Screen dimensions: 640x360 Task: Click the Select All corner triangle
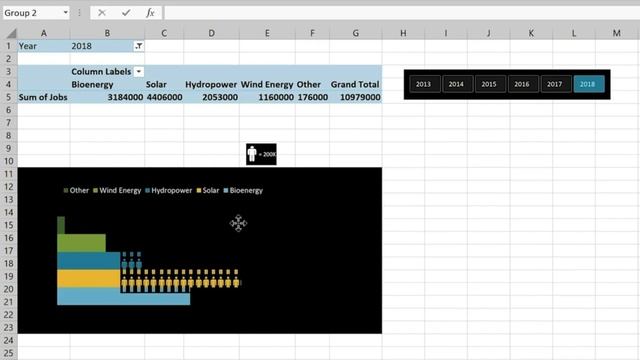click(x=11, y=33)
